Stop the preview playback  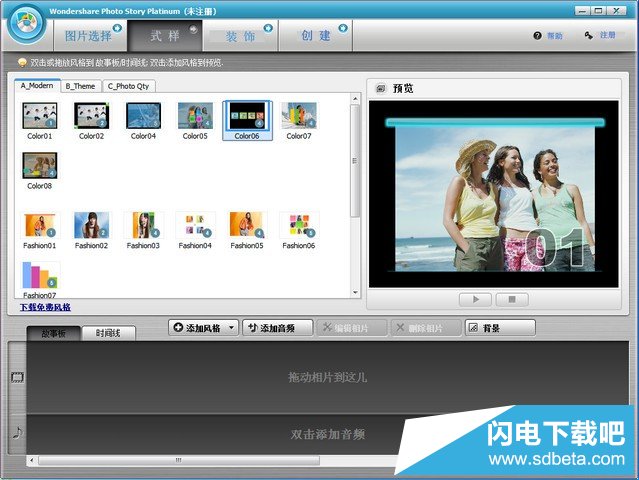pos(512,299)
